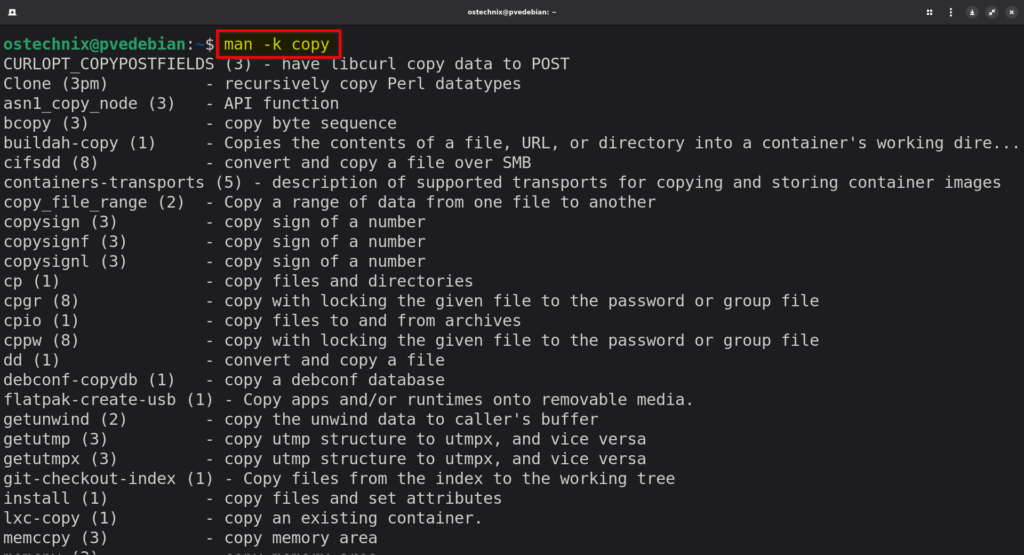Click the highlighted 'man -k copy' command
The image size is (1024, 555).
click(277, 45)
